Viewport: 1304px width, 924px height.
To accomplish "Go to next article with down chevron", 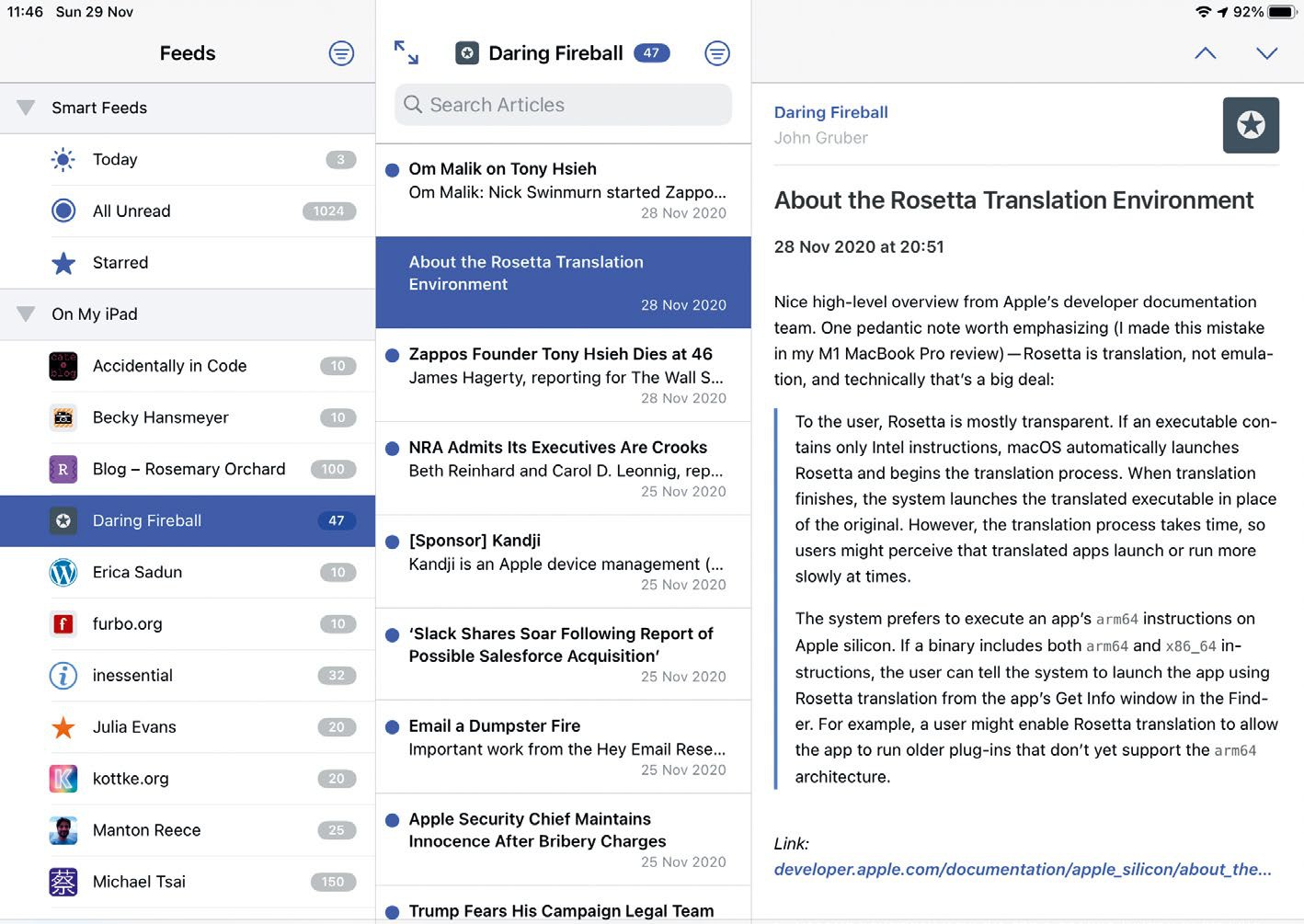I will click(x=1267, y=53).
